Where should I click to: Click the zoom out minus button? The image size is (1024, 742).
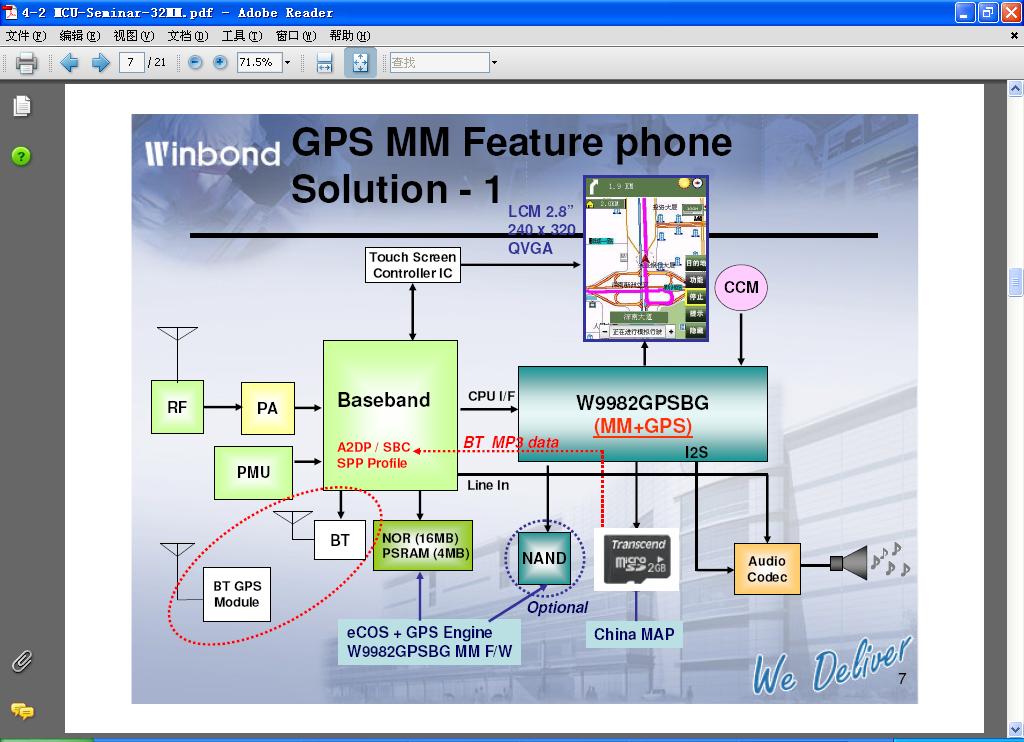pyautogui.click(x=195, y=63)
